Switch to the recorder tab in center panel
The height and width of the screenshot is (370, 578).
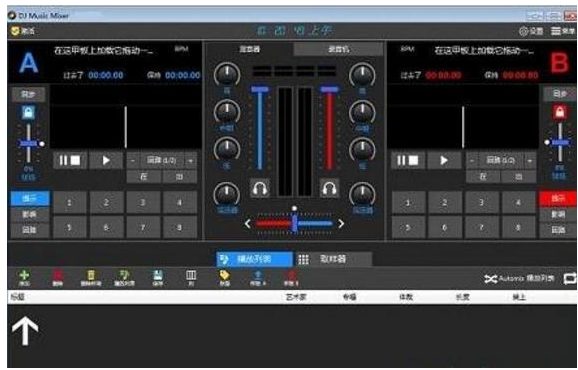339,49
